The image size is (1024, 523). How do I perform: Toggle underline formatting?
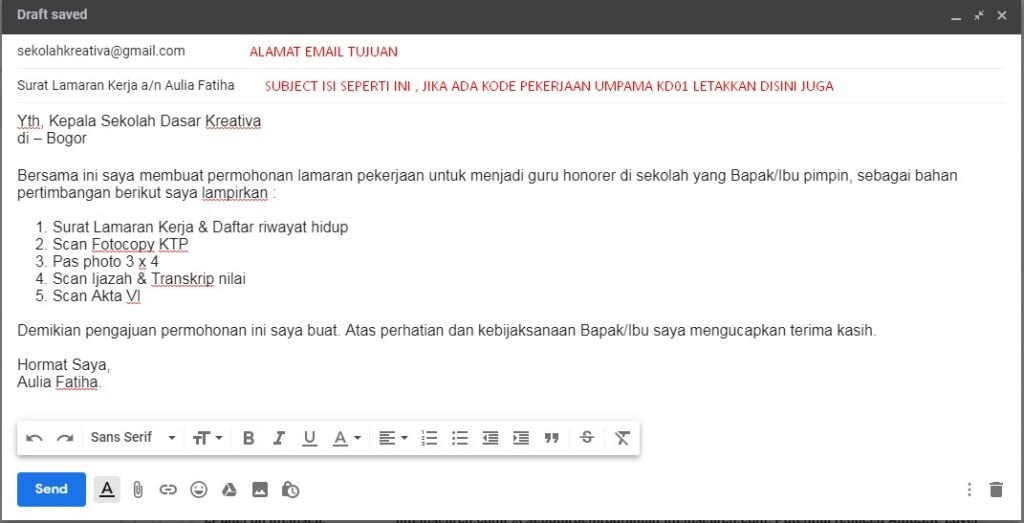pos(310,438)
